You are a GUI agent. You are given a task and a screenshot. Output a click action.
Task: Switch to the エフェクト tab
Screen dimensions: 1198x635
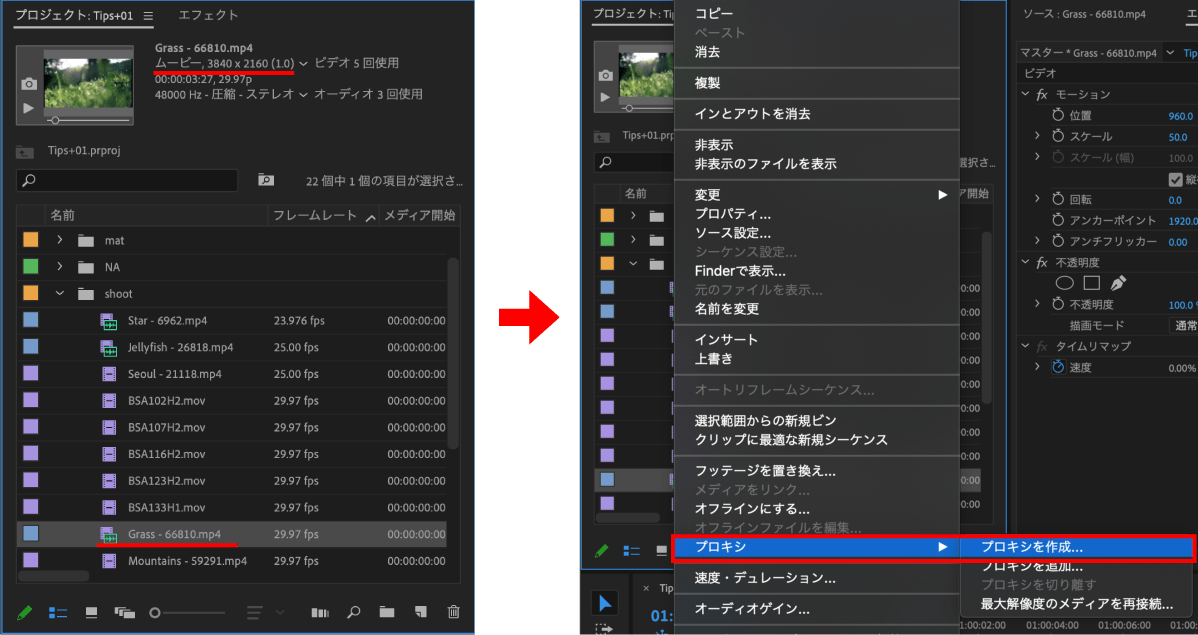pos(209,15)
